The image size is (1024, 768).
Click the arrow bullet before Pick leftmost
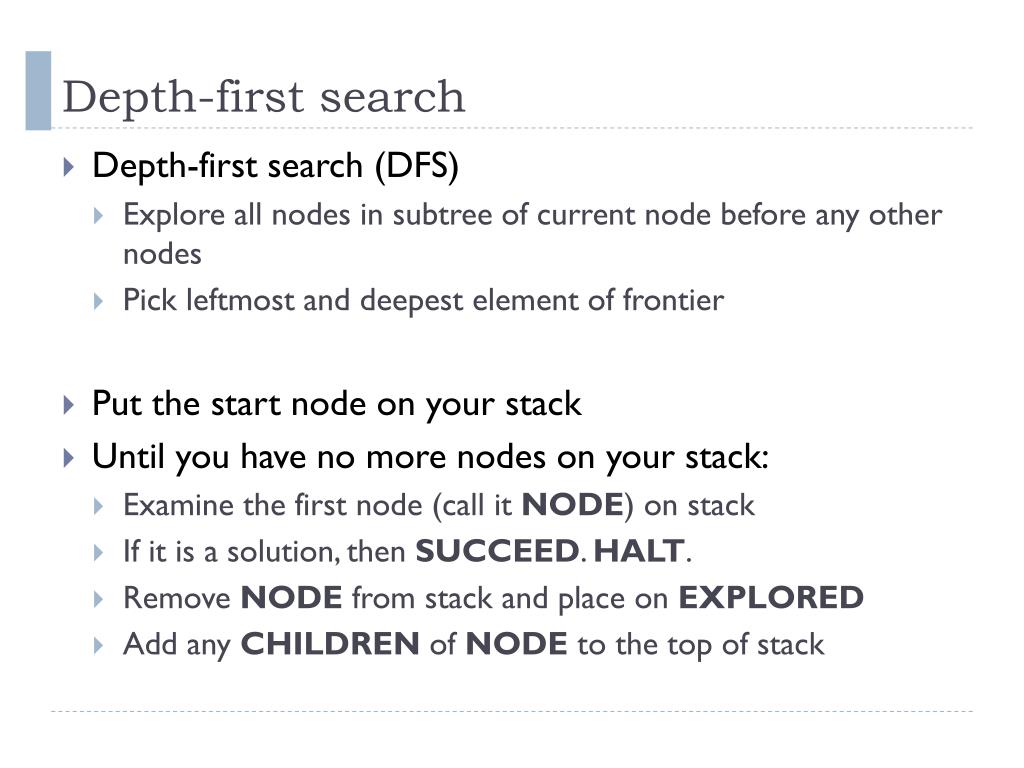coord(99,302)
